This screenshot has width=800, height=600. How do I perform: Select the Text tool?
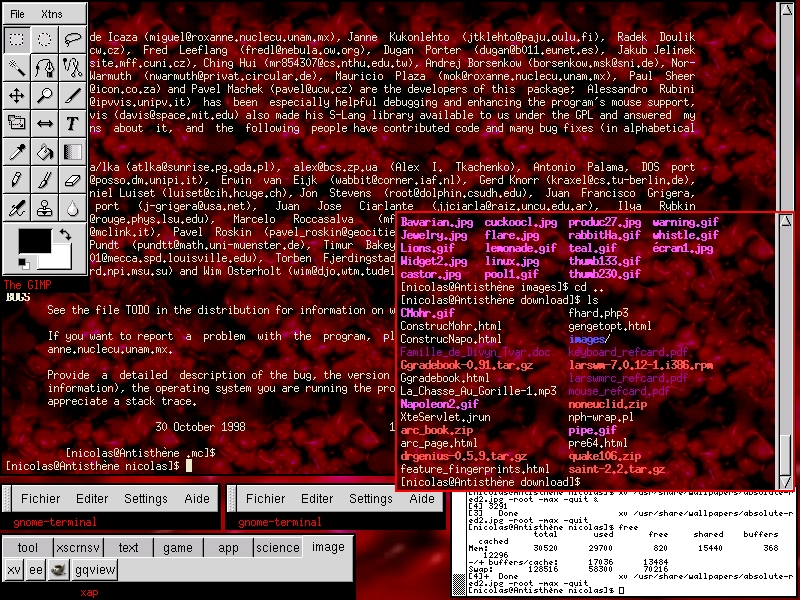click(73, 123)
